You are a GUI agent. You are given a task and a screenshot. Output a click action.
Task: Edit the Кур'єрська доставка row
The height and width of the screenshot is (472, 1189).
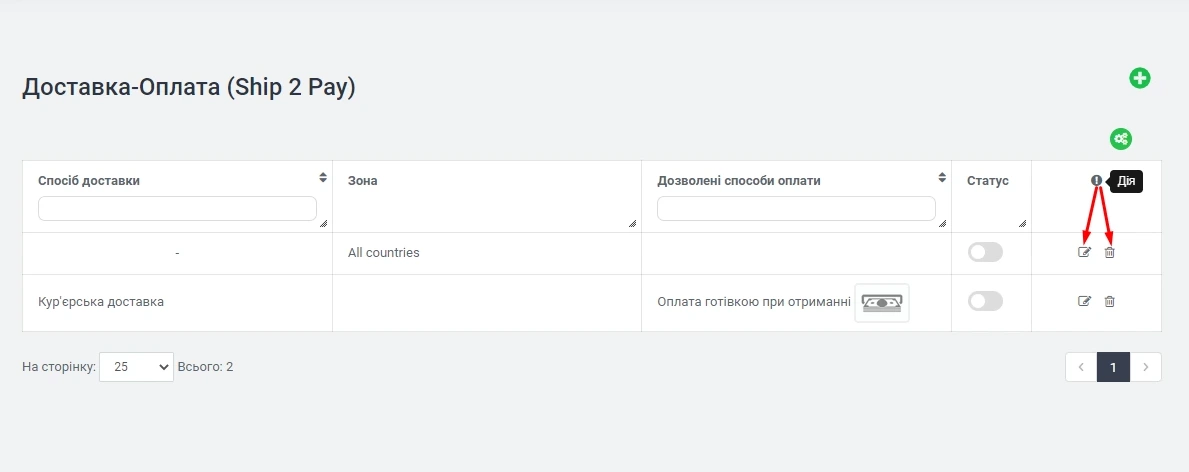[x=1084, y=301]
